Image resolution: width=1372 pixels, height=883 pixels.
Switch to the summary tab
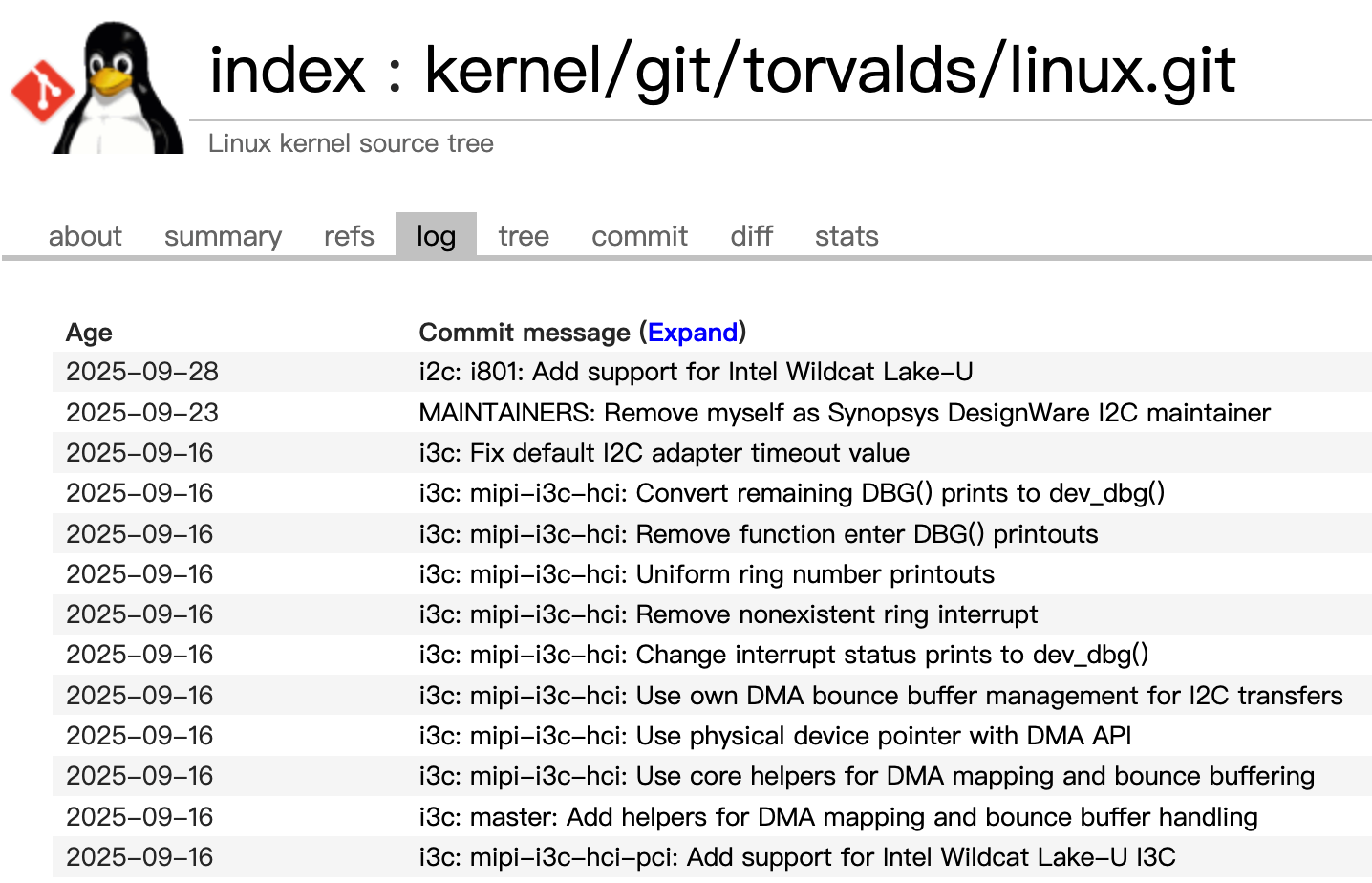[x=223, y=236]
